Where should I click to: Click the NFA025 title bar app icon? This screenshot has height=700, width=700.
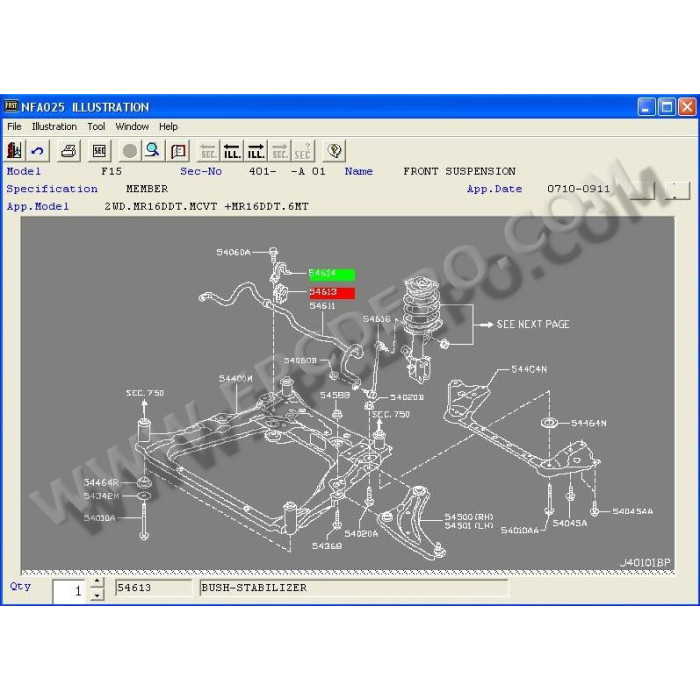click(11, 107)
